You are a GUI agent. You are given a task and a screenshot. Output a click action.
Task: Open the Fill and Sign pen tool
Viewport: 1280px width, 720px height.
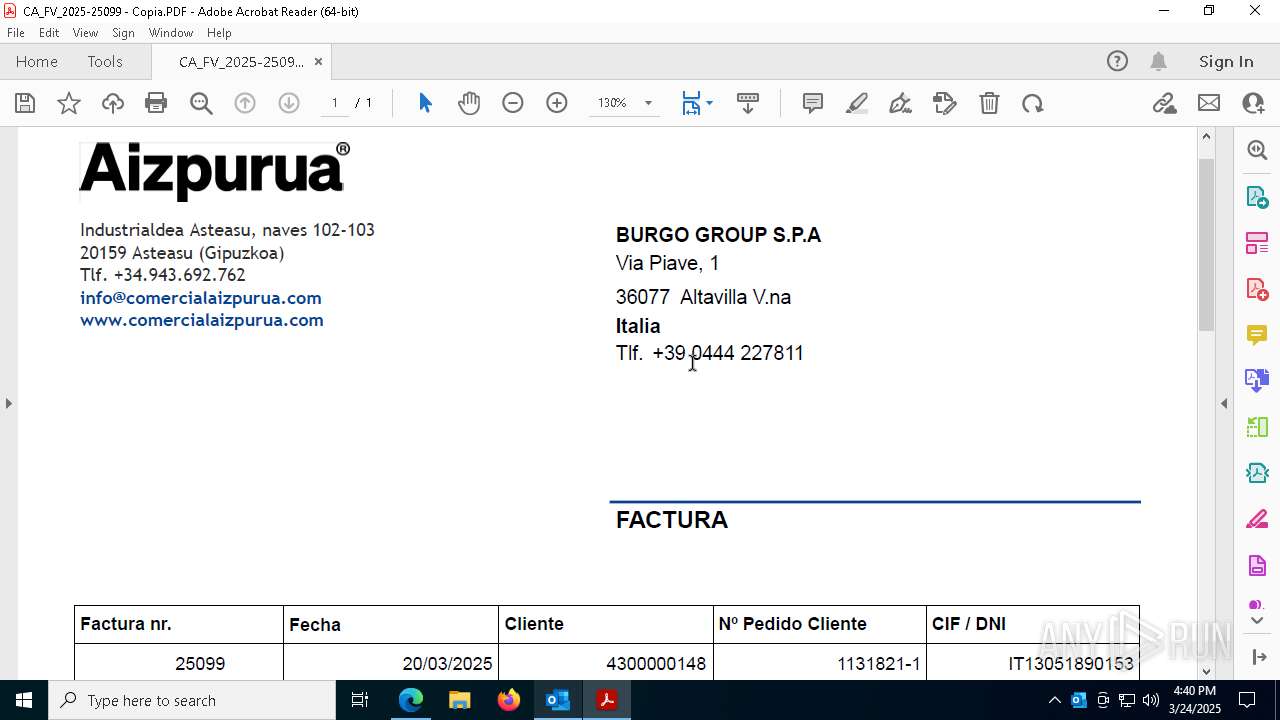[x=901, y=103]
